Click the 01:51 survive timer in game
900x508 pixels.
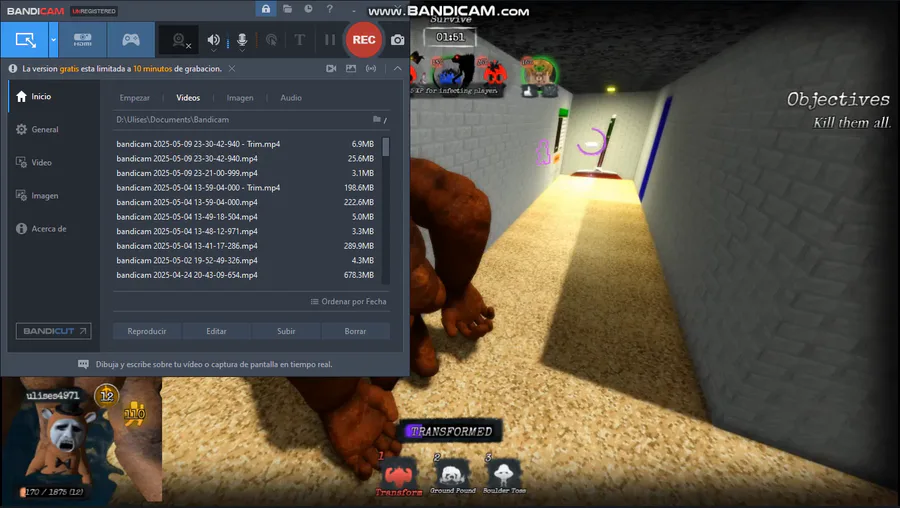[451, 37]
